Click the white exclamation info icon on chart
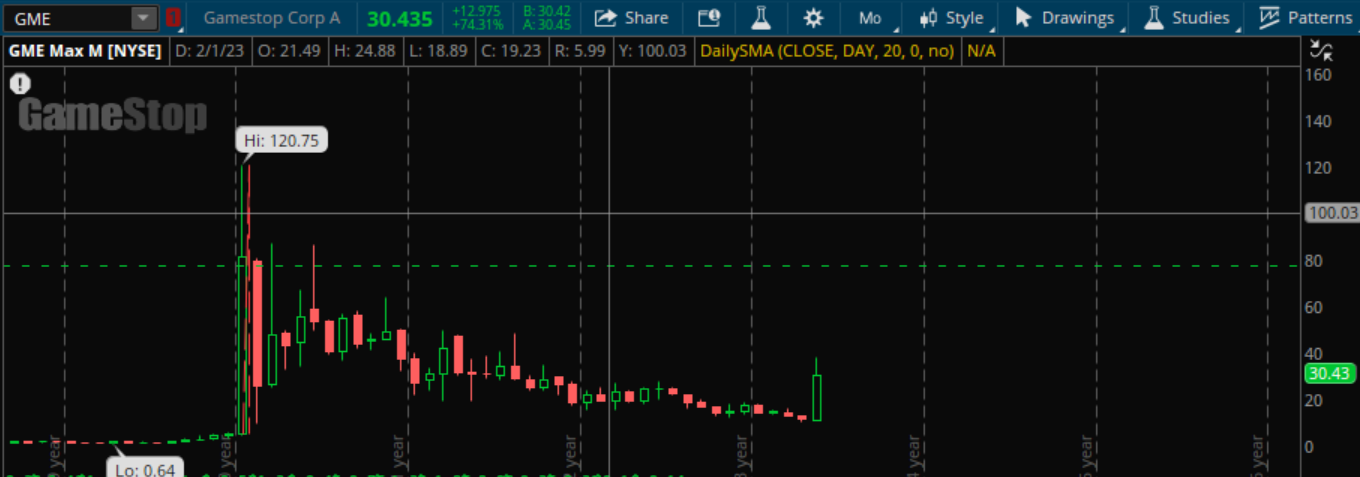This screenshot has width=1360, height=477. 18,86
